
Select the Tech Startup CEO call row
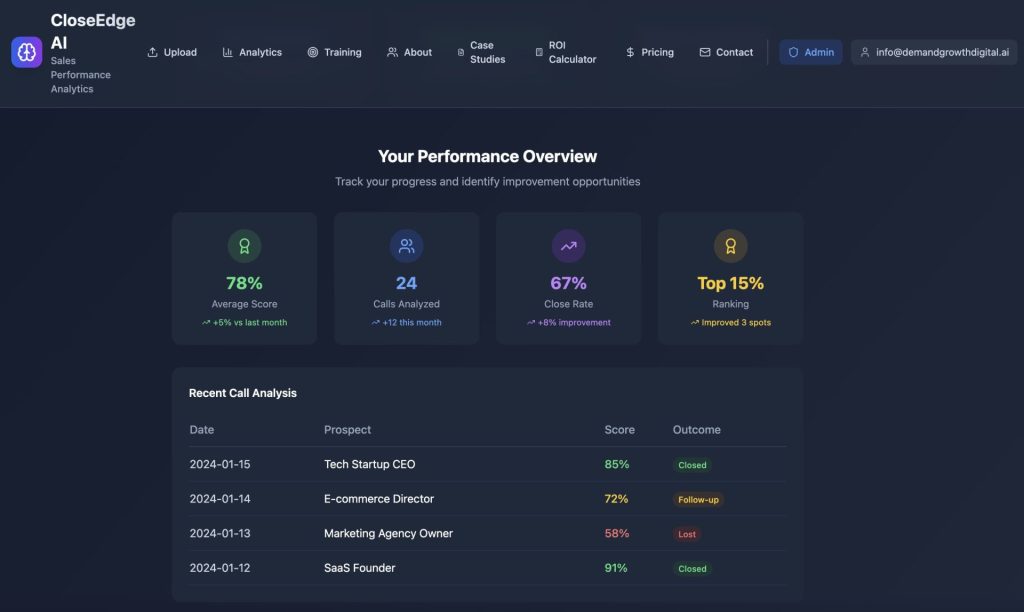click(x=369, y=464)
